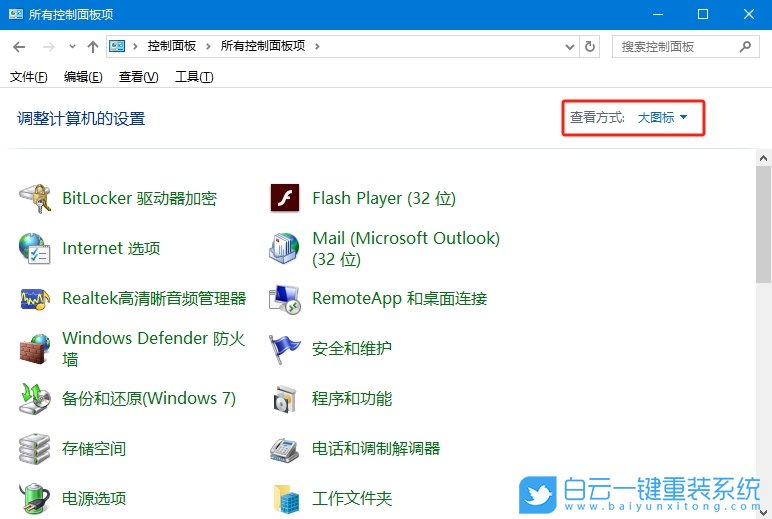Open RemoteApp 和桌面连接 link

400,298
